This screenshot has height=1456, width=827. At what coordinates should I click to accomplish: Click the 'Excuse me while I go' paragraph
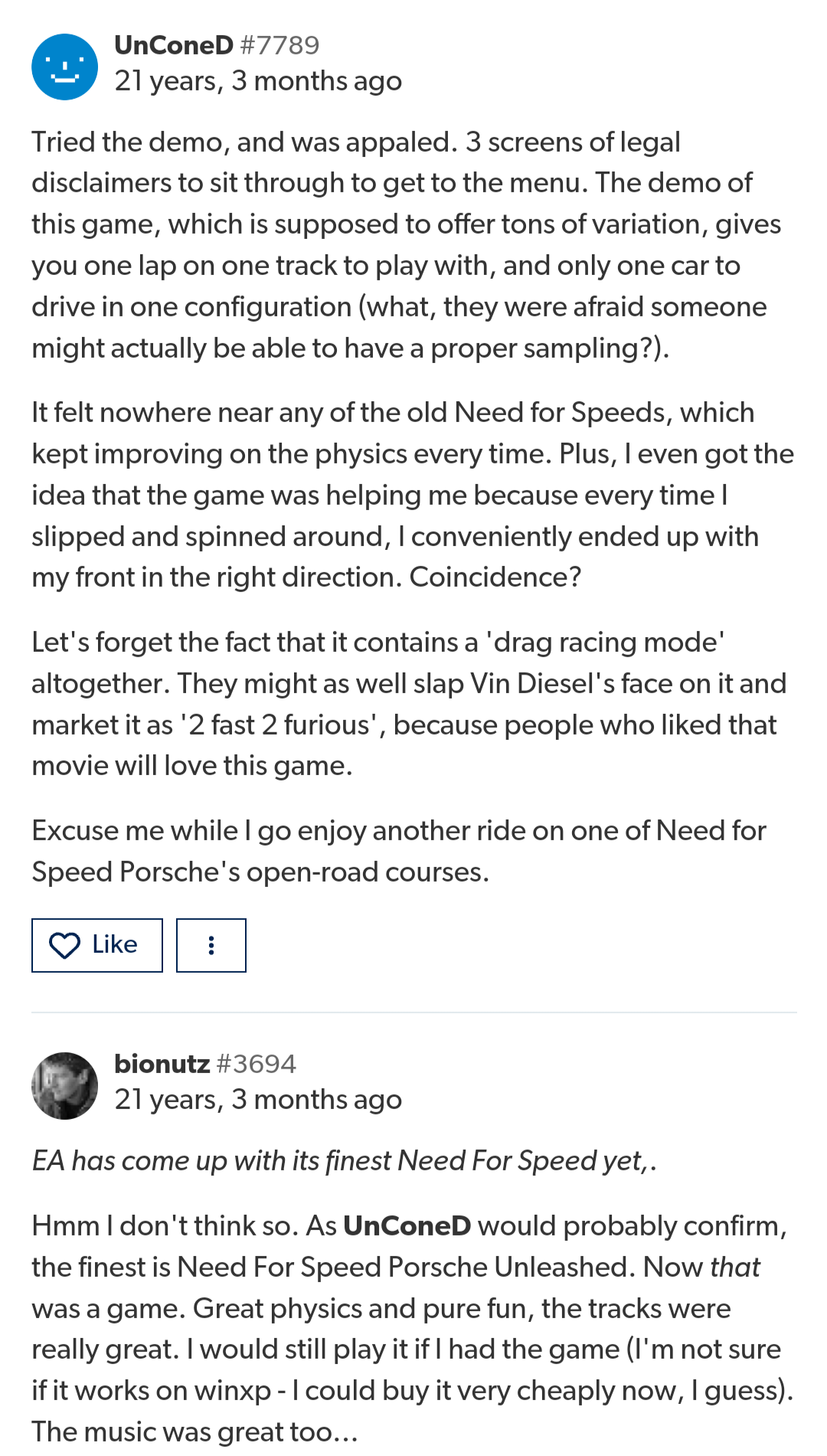[398, 851]
